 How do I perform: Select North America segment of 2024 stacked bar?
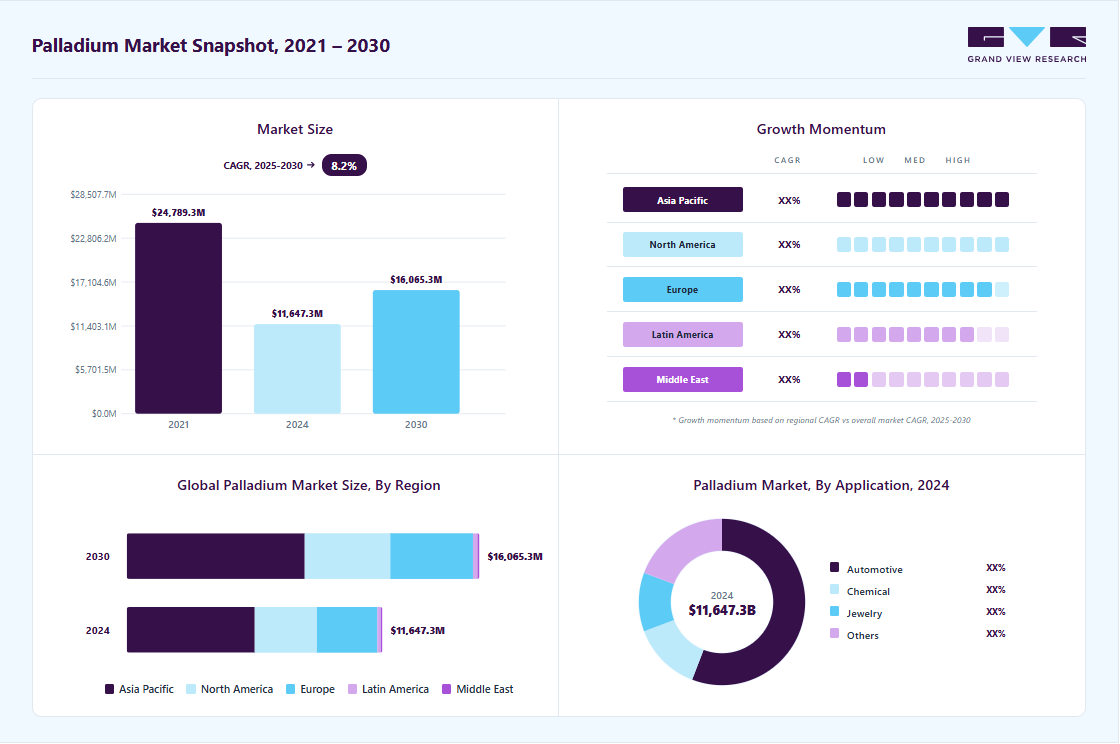pyautogui.click(x=286, y=630)
